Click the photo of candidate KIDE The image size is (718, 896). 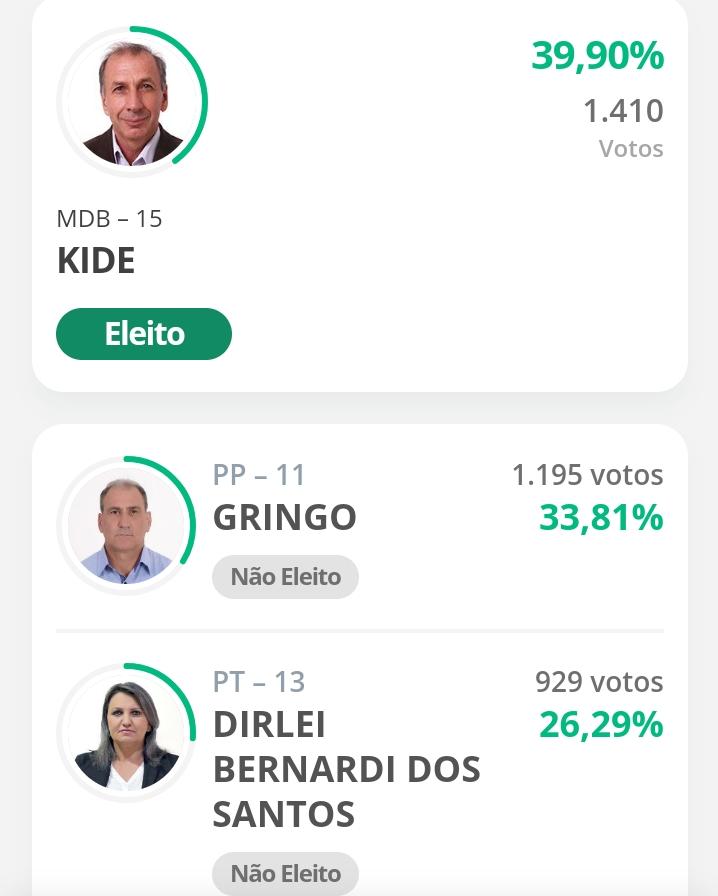click(130, 103)
